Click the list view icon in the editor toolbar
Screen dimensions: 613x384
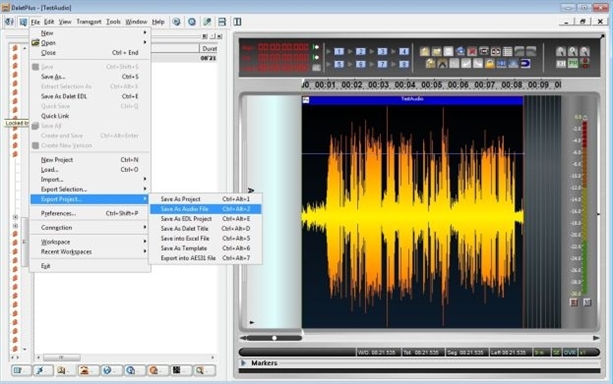(x=507, y=51)
